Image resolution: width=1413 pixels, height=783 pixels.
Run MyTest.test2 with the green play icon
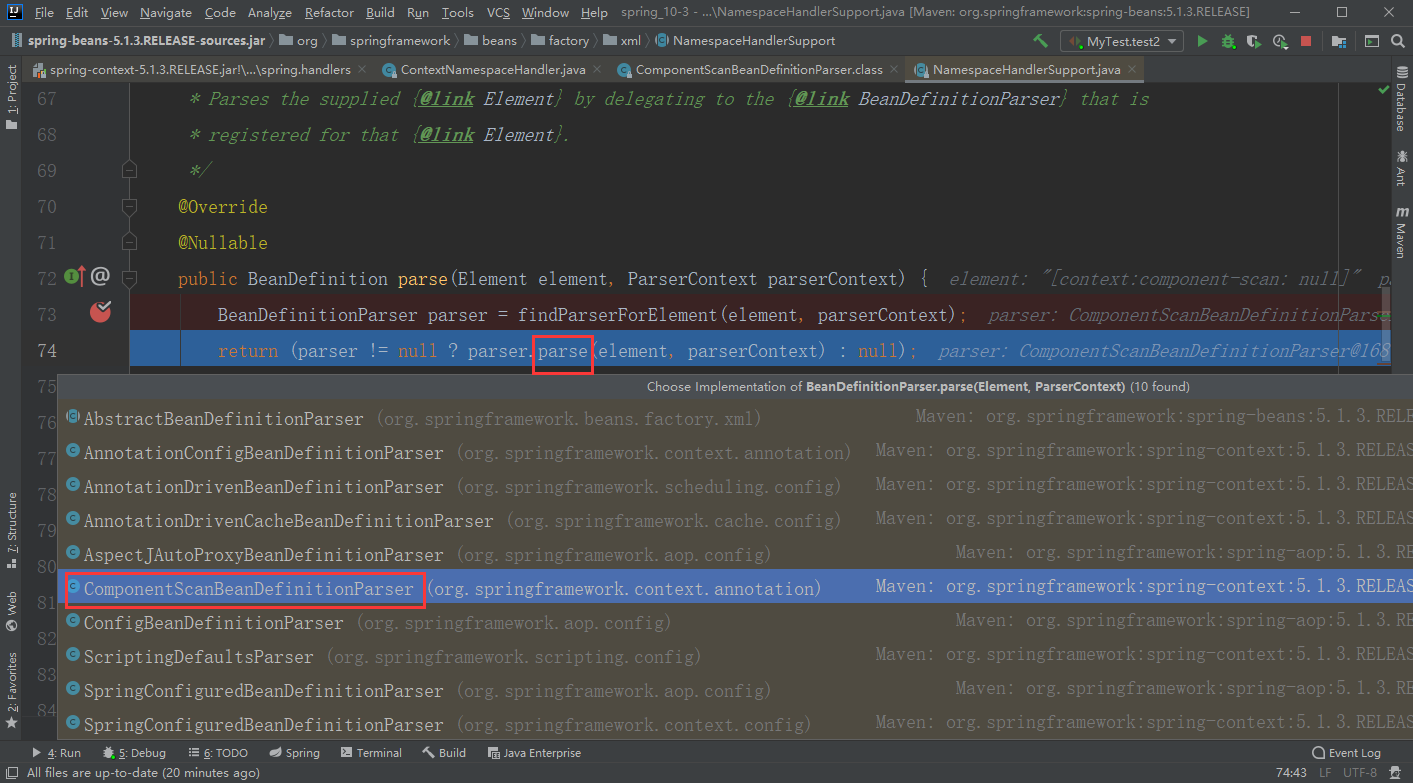1202,41
